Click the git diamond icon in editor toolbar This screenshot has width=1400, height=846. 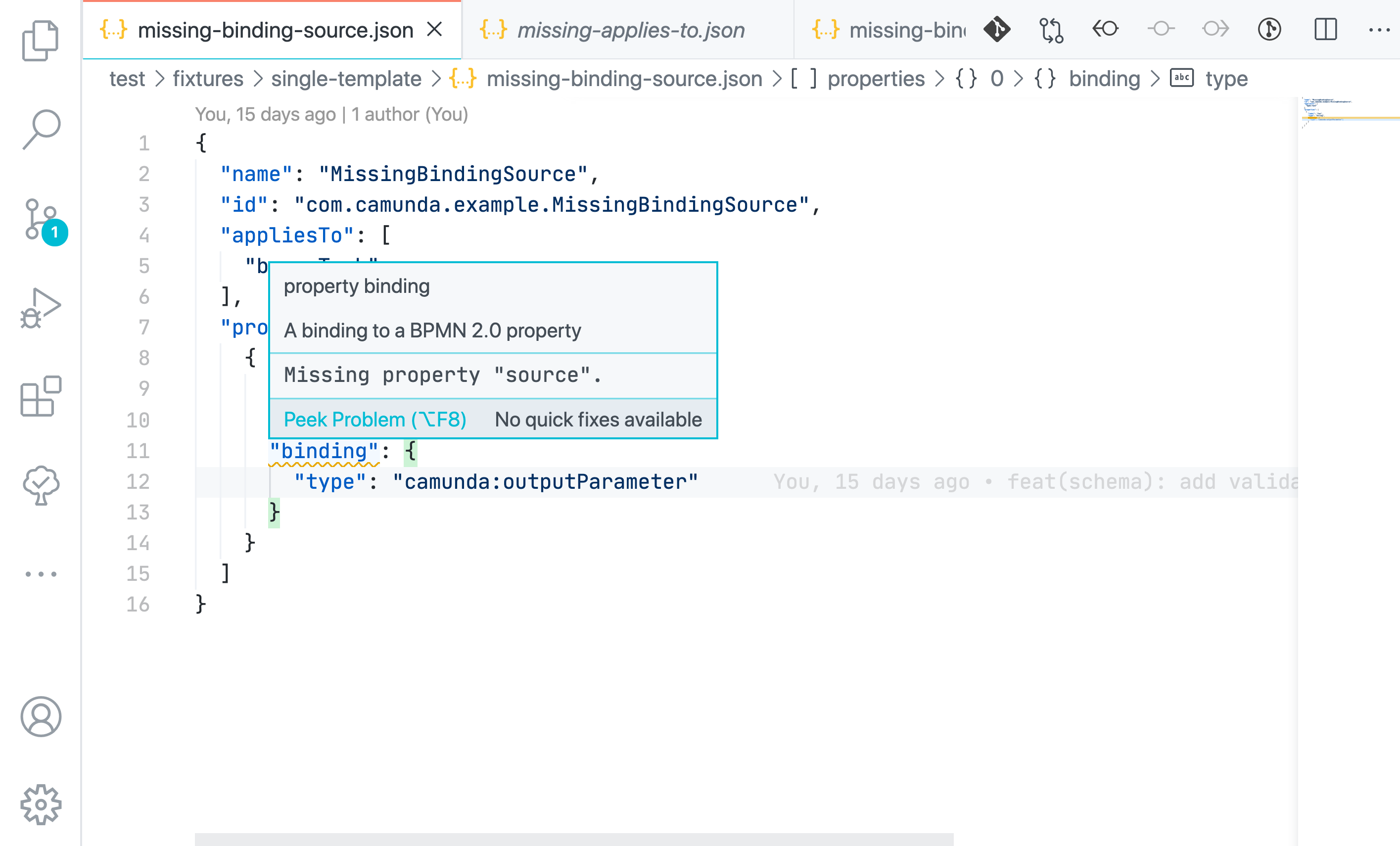click(x=997, y=30)
